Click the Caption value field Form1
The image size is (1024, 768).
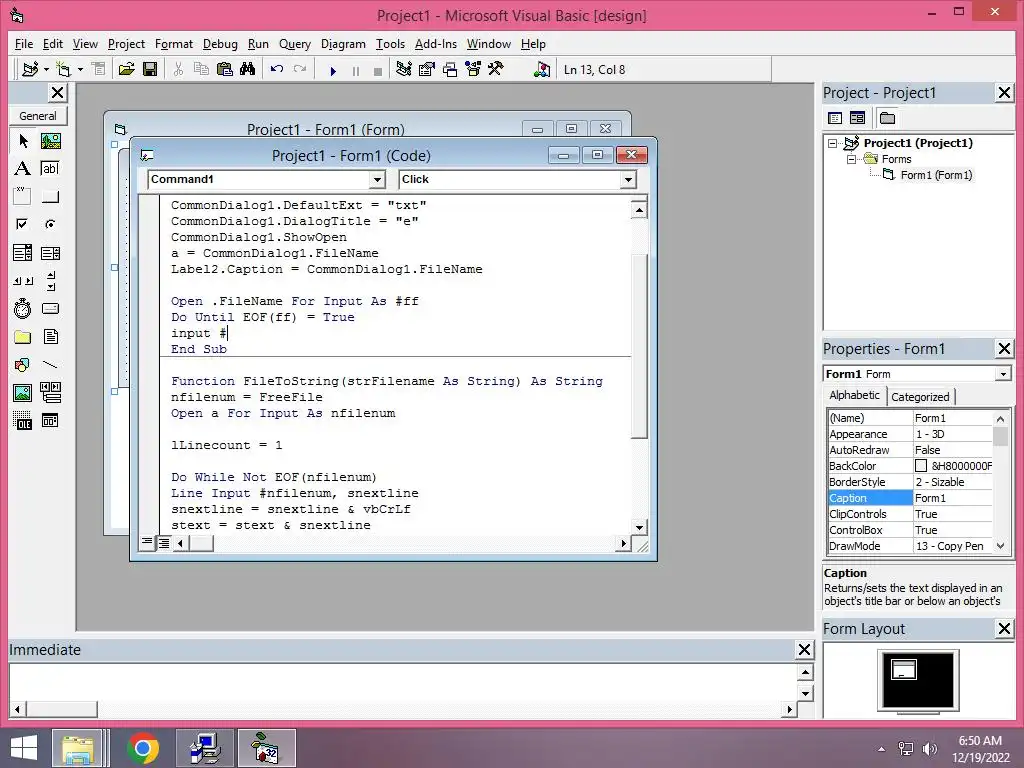[953, 498]
